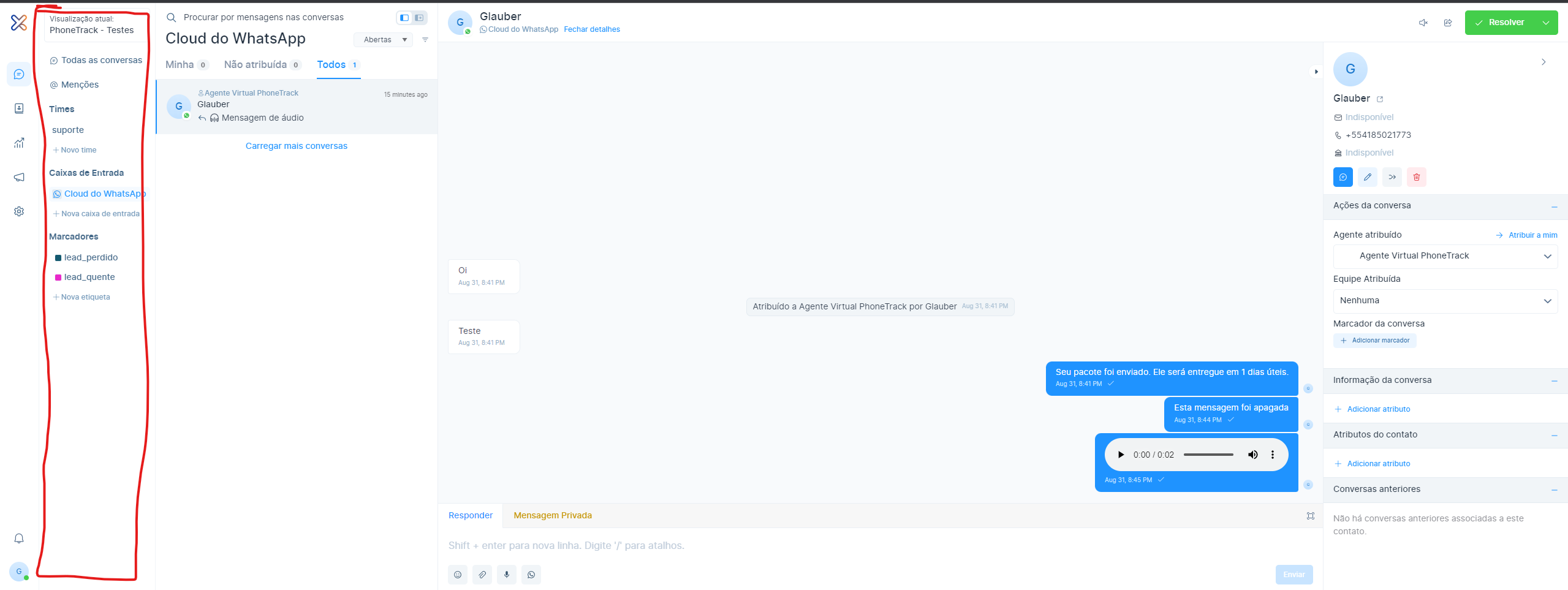The width and height of the screenshot is (1568, 590).
Task: Collapse the Ações da conversa section
Action: pos(1555,206)
